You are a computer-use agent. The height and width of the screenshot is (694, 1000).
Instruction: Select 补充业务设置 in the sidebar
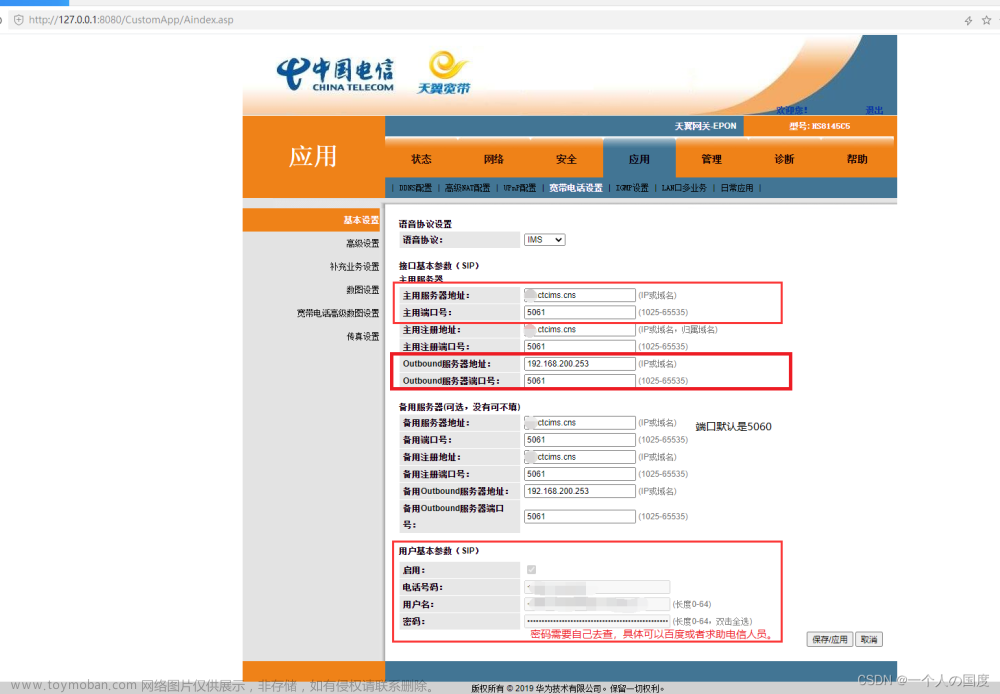coord(354,267)
